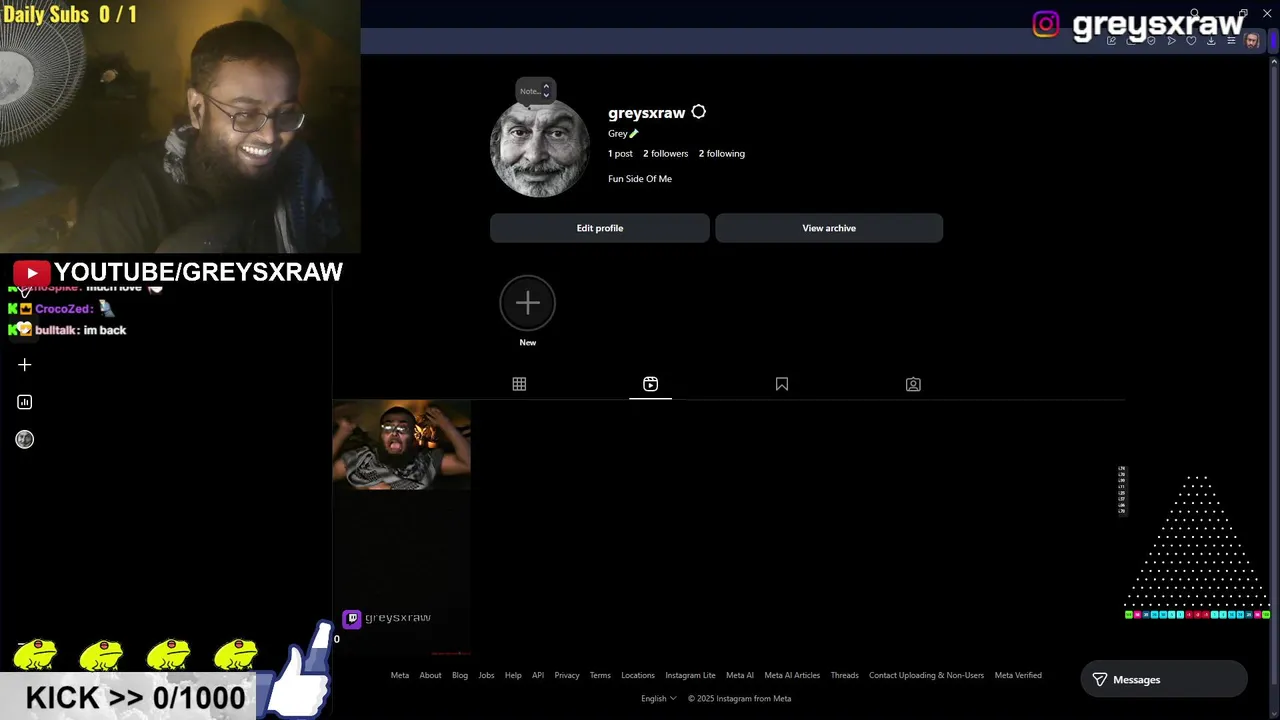This screenshot has height=720, width=1280.
Task: Click the Note bubble on profile picture
Action: click(x=535, y=91)
